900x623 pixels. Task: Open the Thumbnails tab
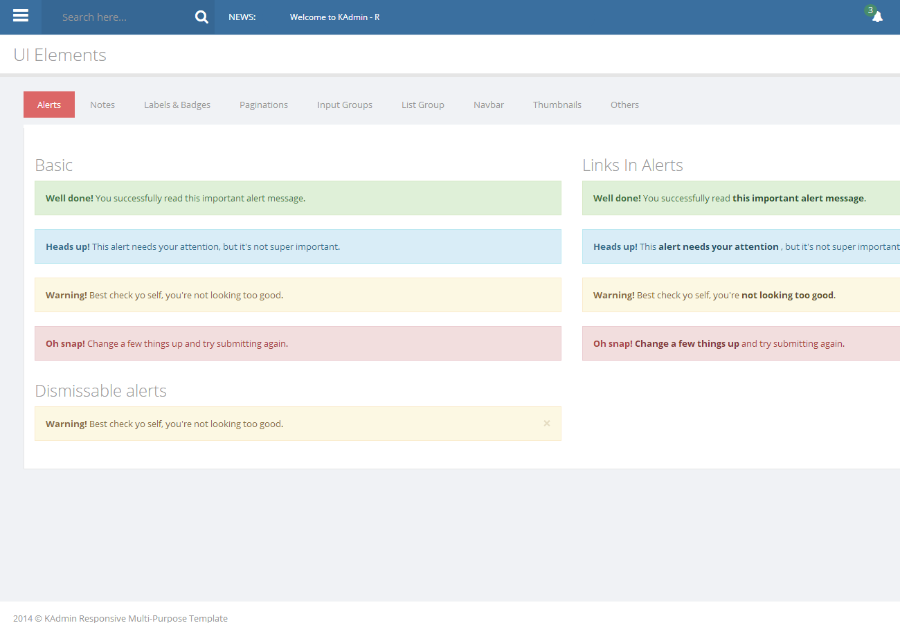pyautogui.click(x=557, y=105)
